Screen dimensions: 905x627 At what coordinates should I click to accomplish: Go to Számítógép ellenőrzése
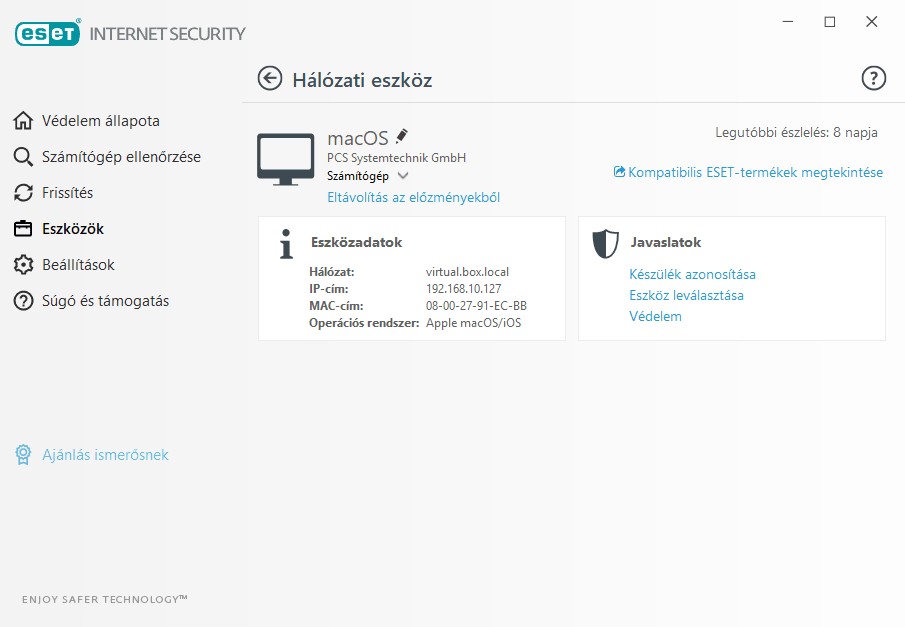121,156
